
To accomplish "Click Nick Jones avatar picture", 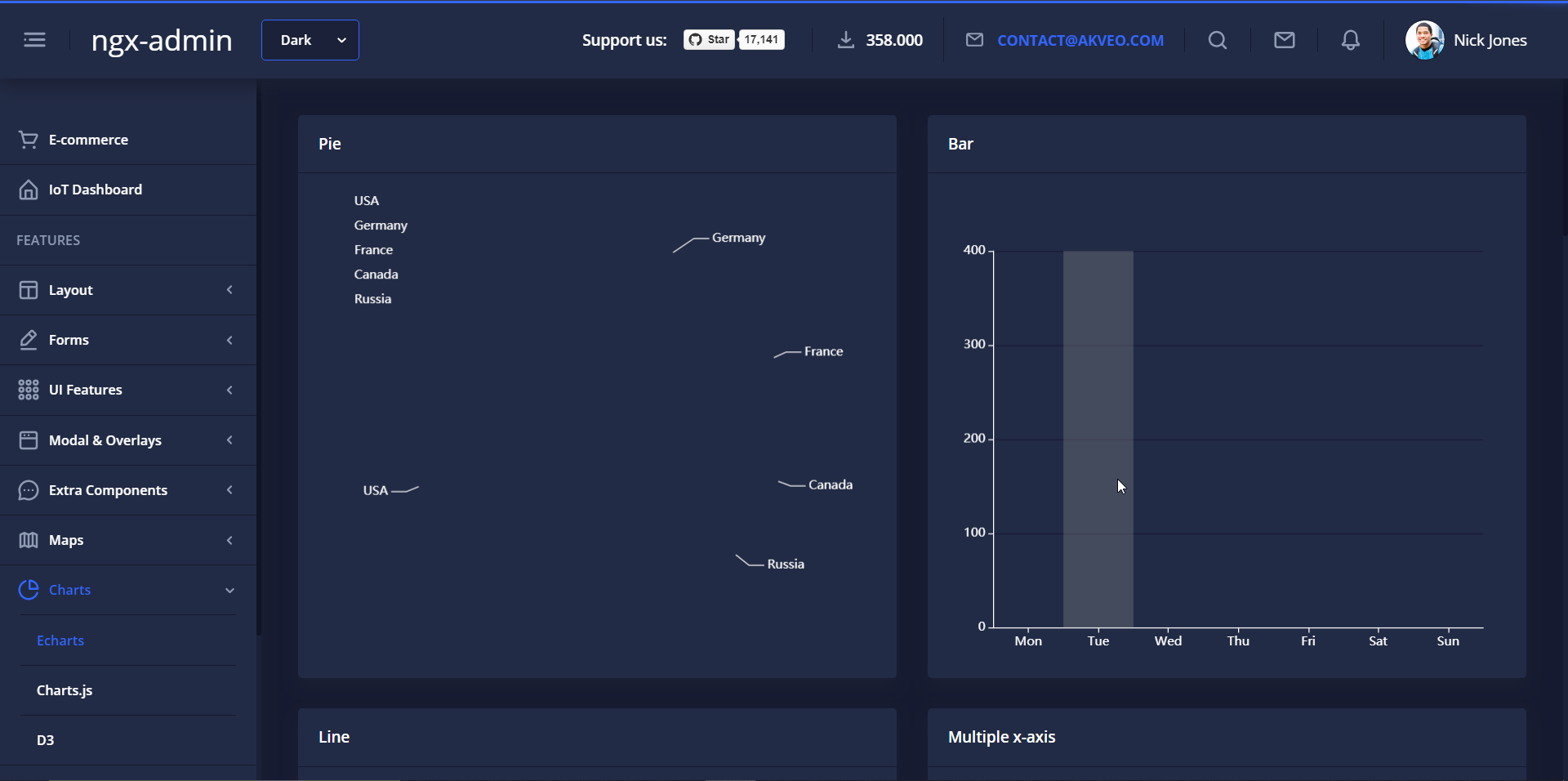I will [1424, 40].
